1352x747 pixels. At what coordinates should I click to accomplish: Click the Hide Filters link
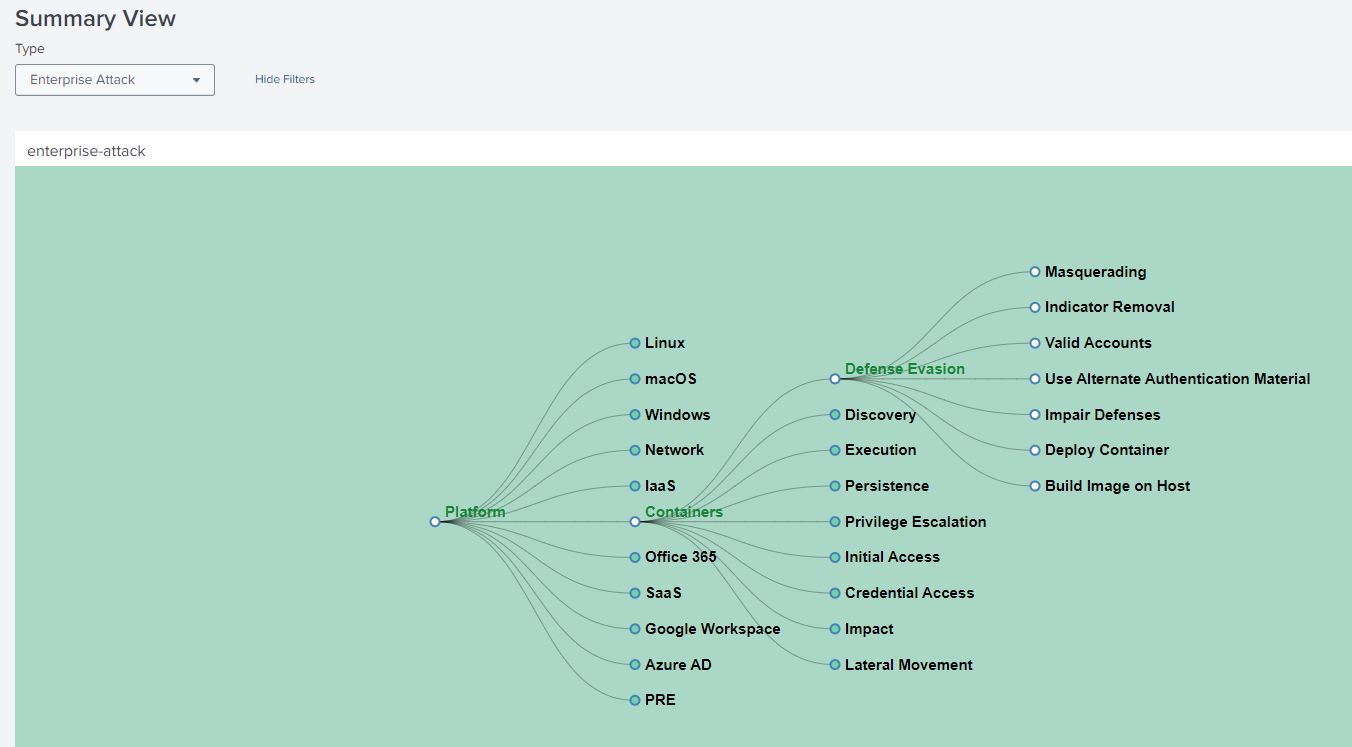(285, 79)
